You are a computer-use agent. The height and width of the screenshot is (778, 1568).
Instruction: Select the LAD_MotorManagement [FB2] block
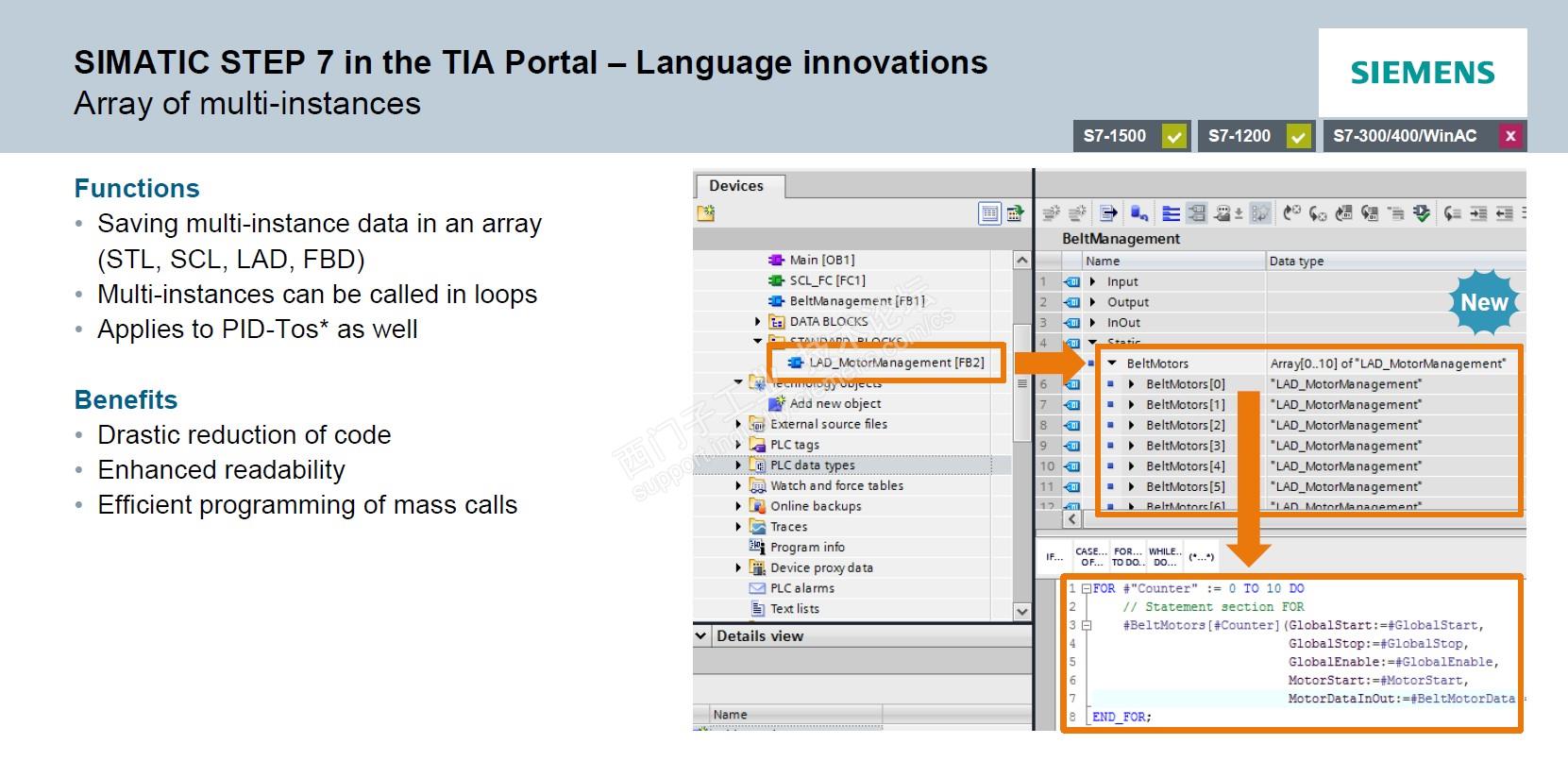897,363
